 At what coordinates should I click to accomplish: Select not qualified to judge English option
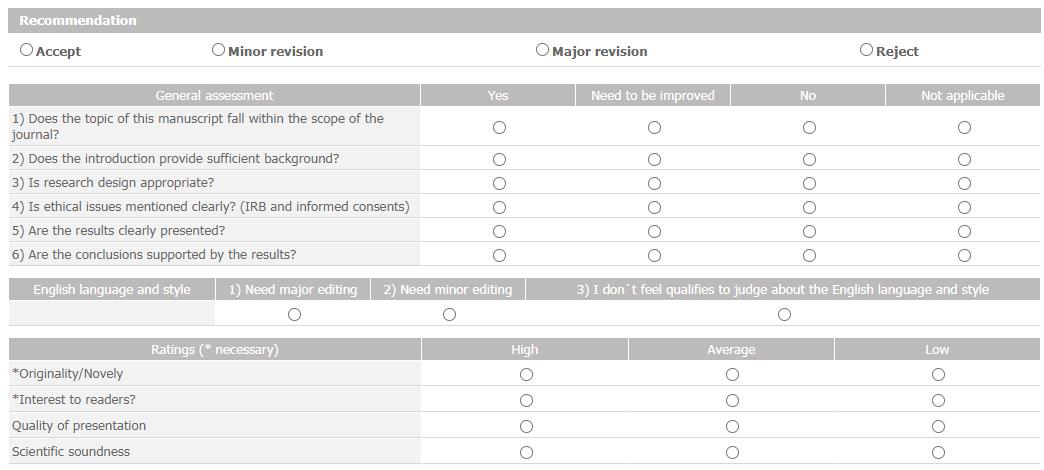[784, 314]
